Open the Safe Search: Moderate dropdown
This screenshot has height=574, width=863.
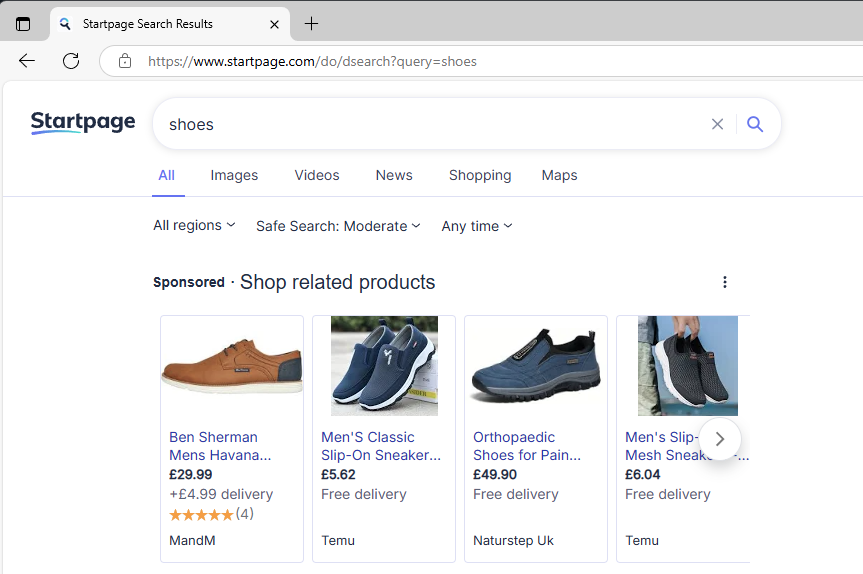pos(338,226)
